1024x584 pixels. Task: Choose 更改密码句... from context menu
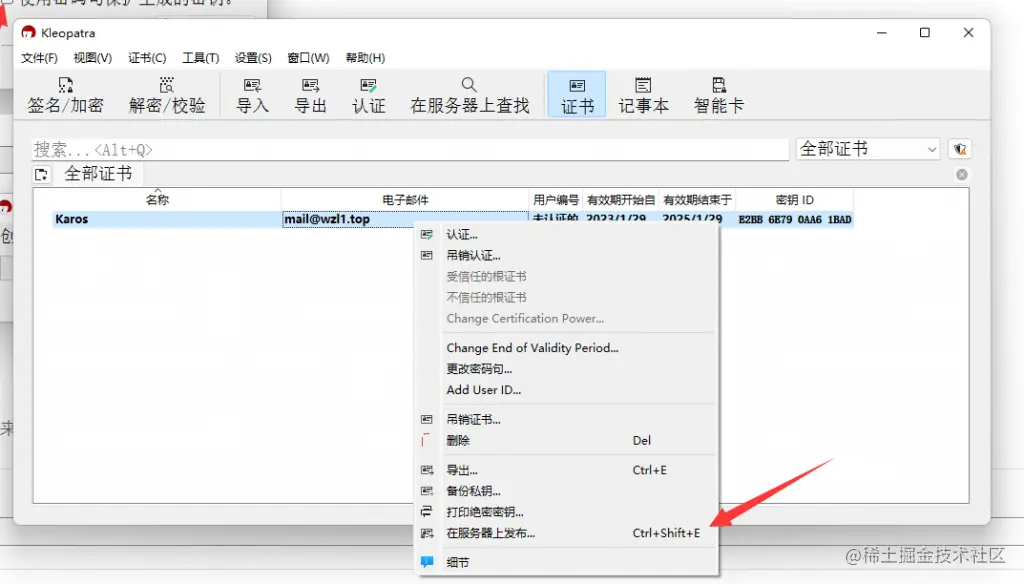(479, 369)
